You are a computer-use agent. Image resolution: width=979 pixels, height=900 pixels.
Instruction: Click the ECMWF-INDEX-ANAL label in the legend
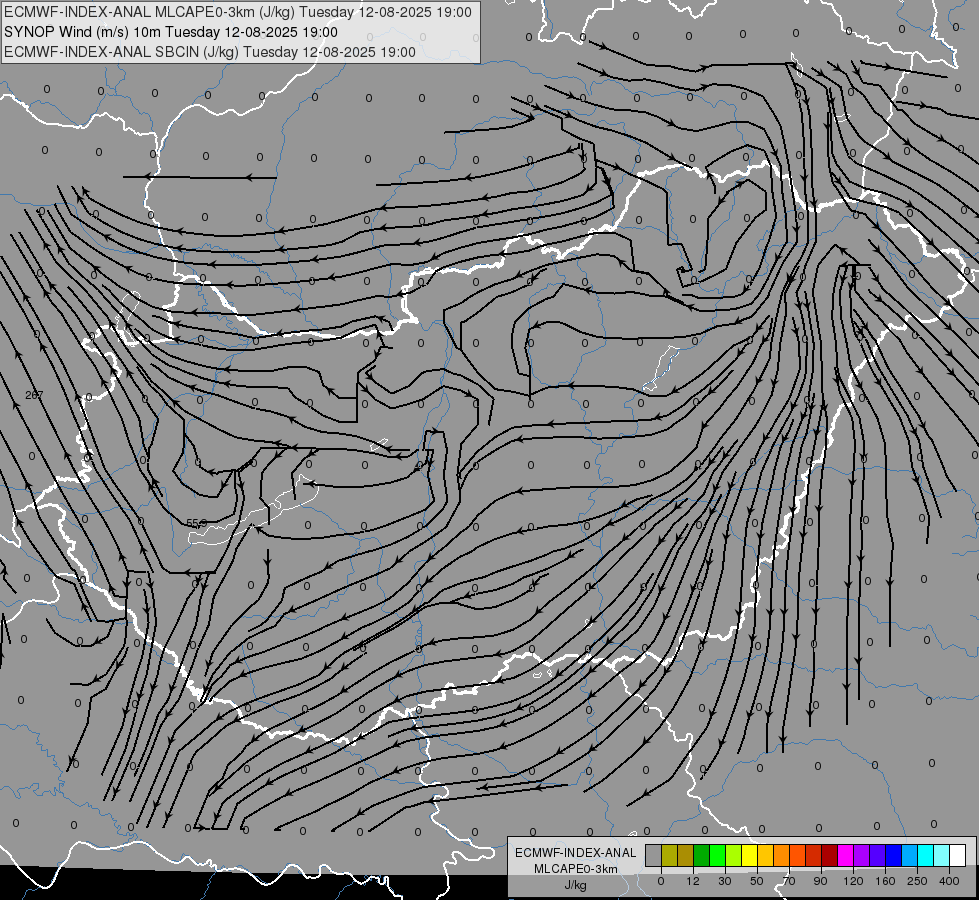click(x=576, y=853)
